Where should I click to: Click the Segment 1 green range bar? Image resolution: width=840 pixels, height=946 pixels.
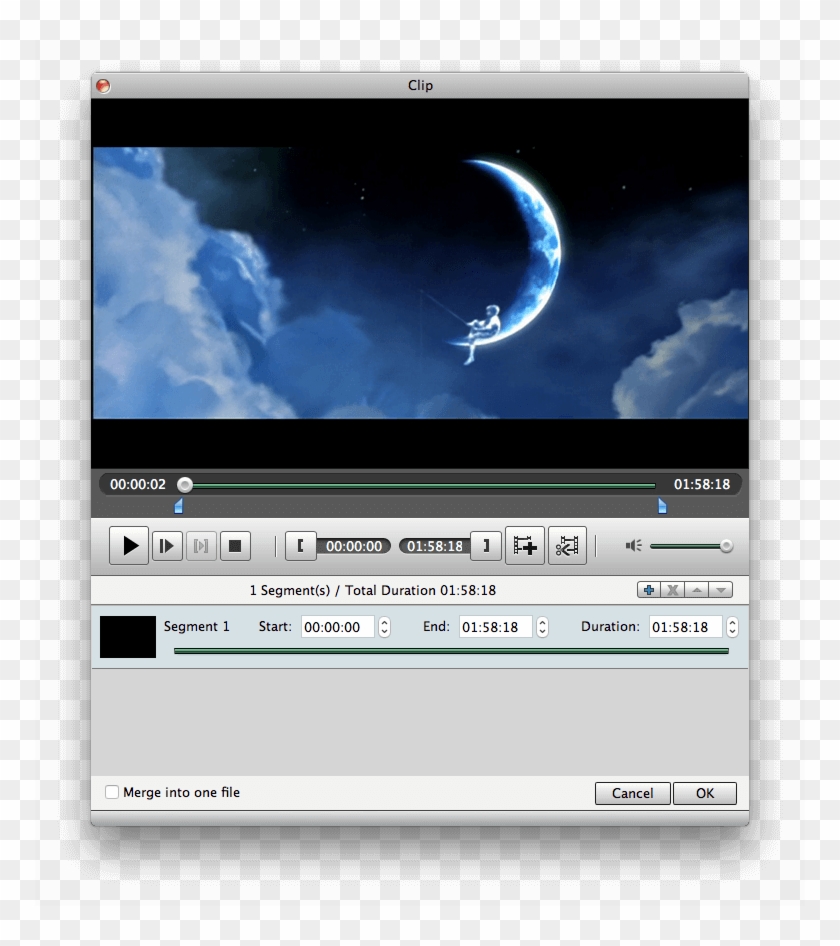[451, 651]
